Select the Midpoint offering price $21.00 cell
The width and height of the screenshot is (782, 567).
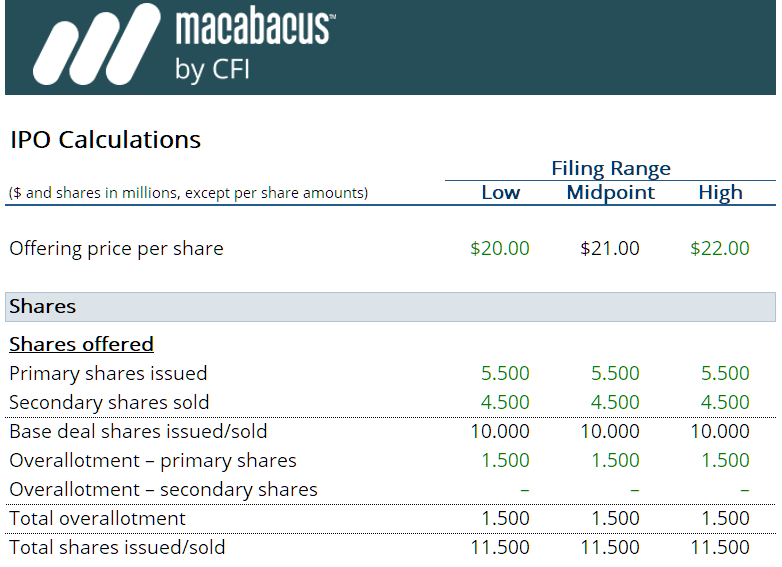coord(610,249)
